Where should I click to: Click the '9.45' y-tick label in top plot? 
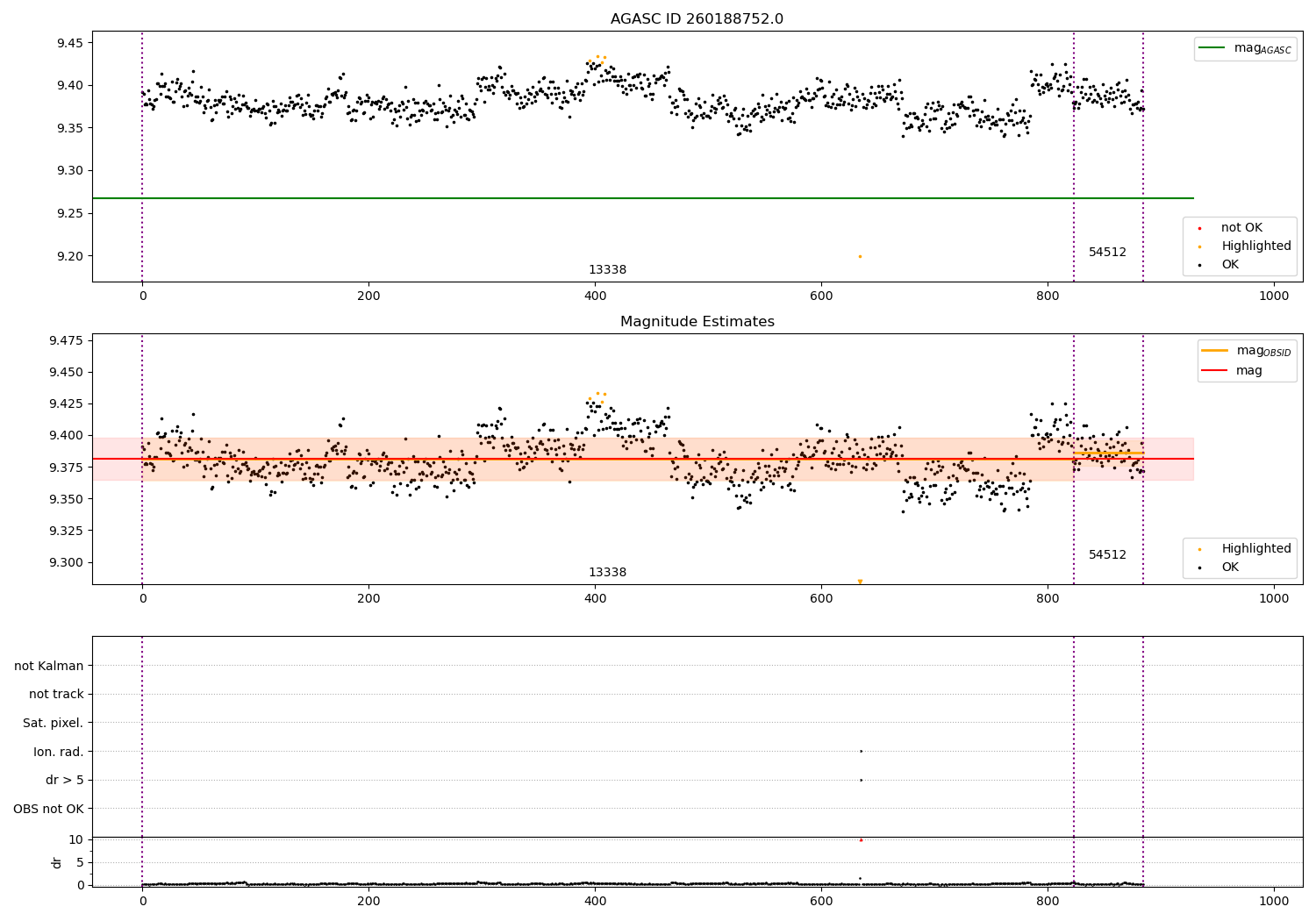pos(70,43)
